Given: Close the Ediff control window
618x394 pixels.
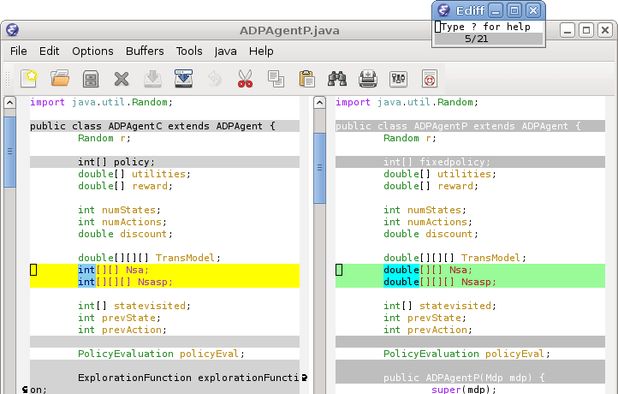Looking at the screenshot, I should point(533,11).
